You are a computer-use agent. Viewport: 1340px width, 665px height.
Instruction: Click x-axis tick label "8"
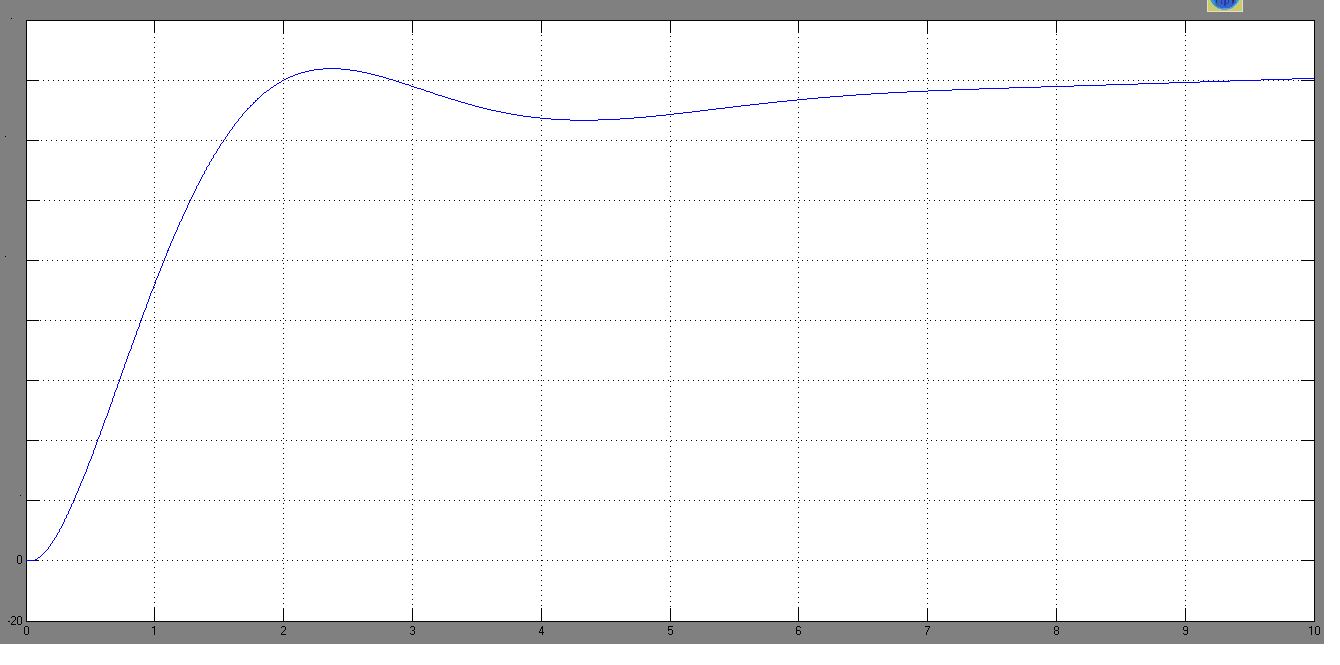tap(1056, 630)
